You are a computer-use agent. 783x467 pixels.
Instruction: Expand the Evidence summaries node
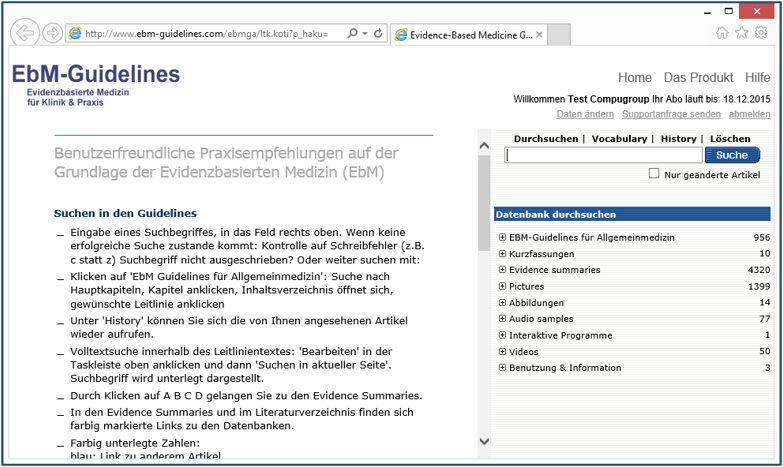point(502,270)
